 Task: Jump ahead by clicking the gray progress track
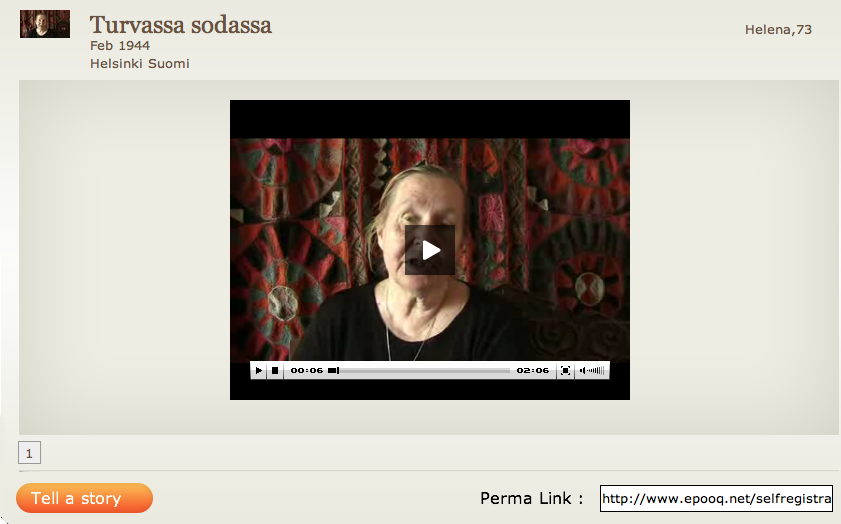point(424,371)
